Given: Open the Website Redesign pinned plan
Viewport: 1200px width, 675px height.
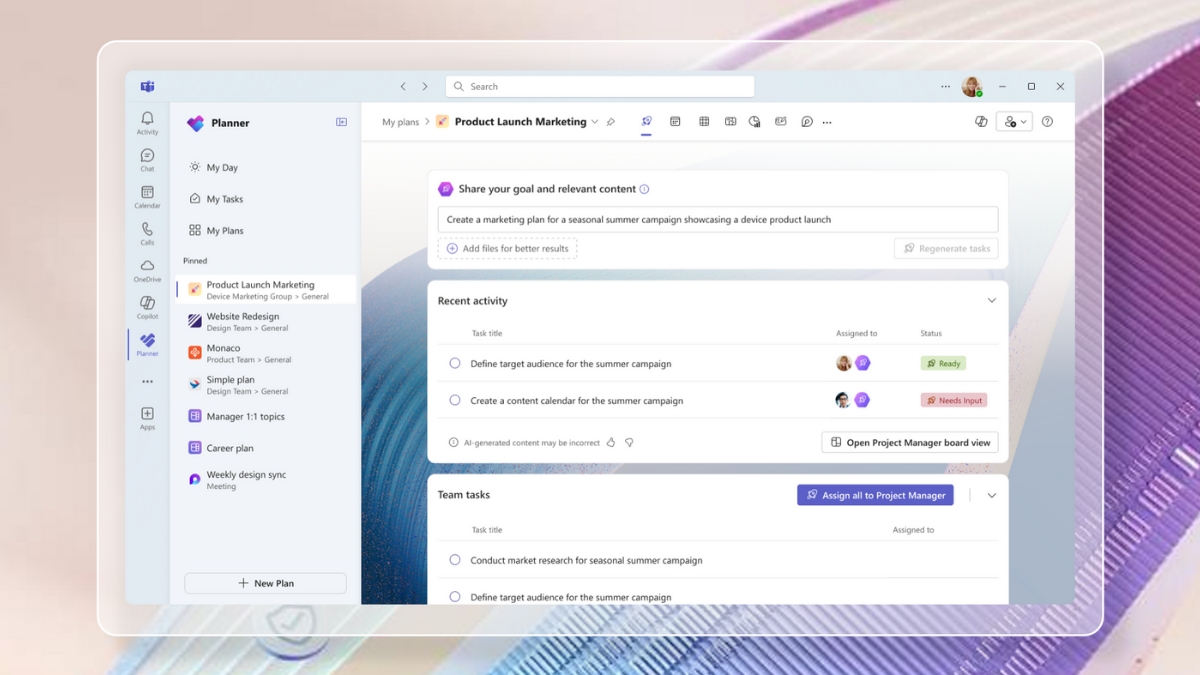Looking at the screenshot, I should pyautogui.click(x=242, y=321).
